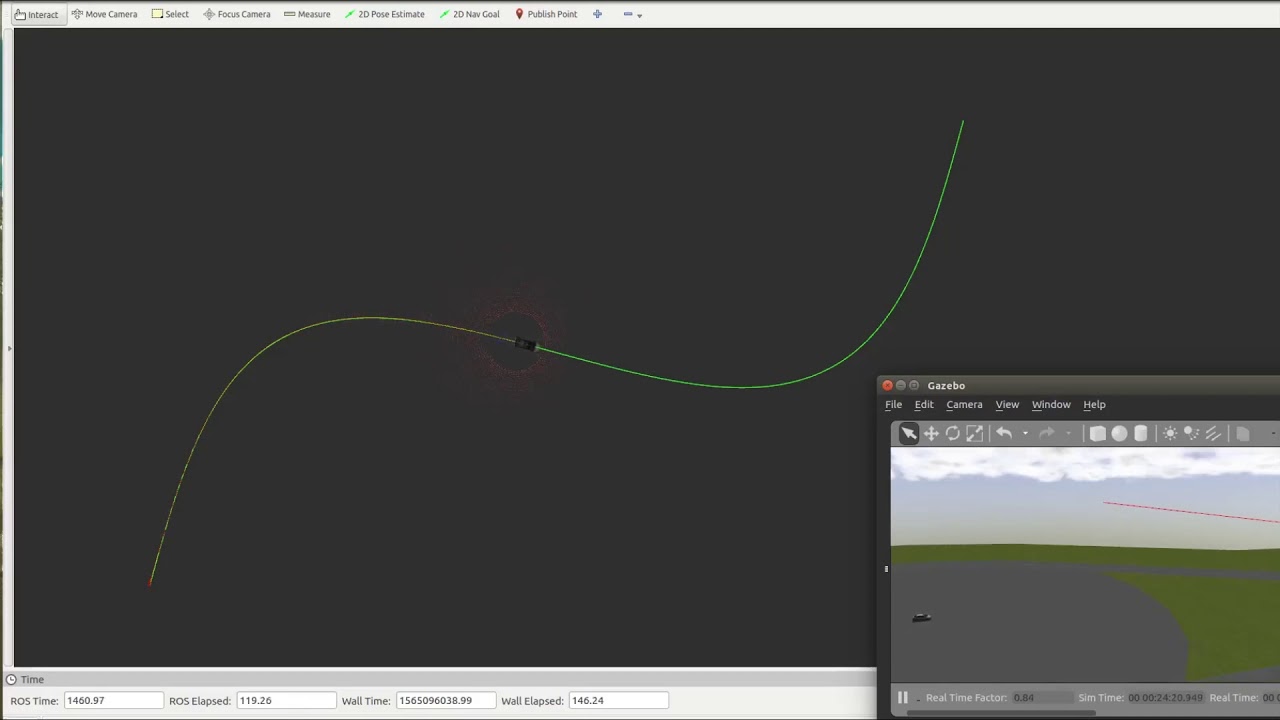Insert a box shape in Gazebo
The height and width of the screenshot is (720, 1280).
coord(1097,433)
